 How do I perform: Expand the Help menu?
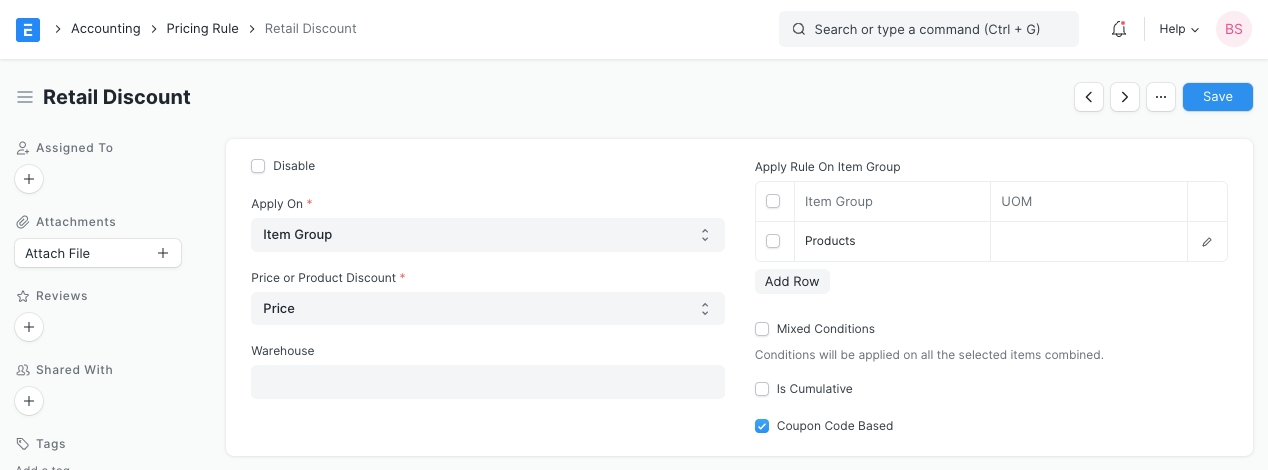click(1178, 29)
